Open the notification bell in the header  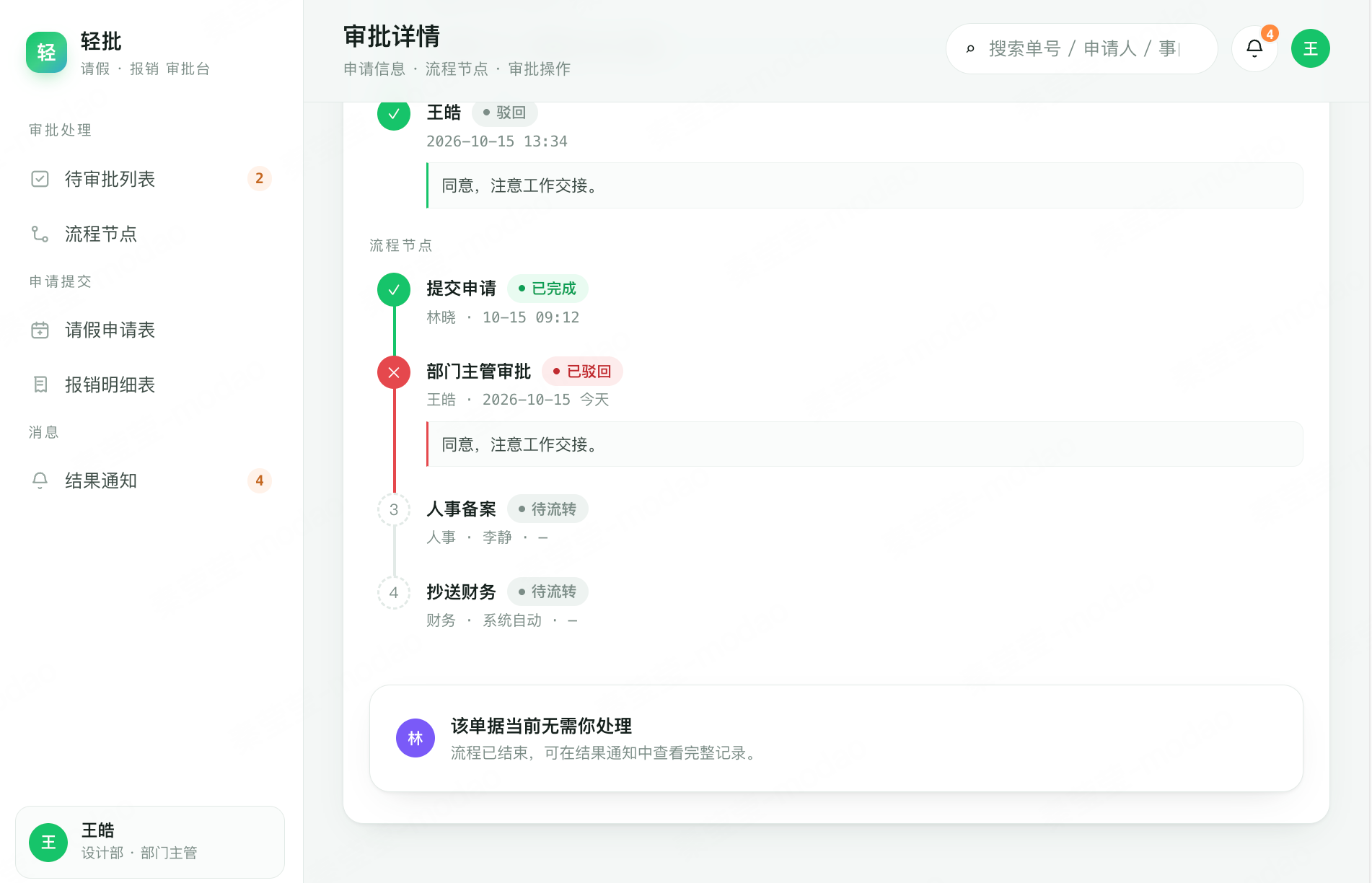click(1254, 48)
